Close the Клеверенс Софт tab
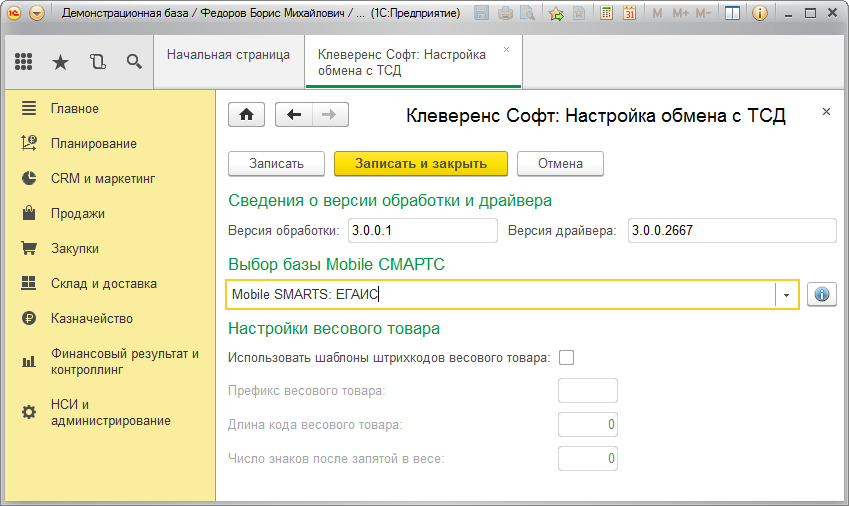The height and width of the screenshot is (506, 849). point(506,49)
